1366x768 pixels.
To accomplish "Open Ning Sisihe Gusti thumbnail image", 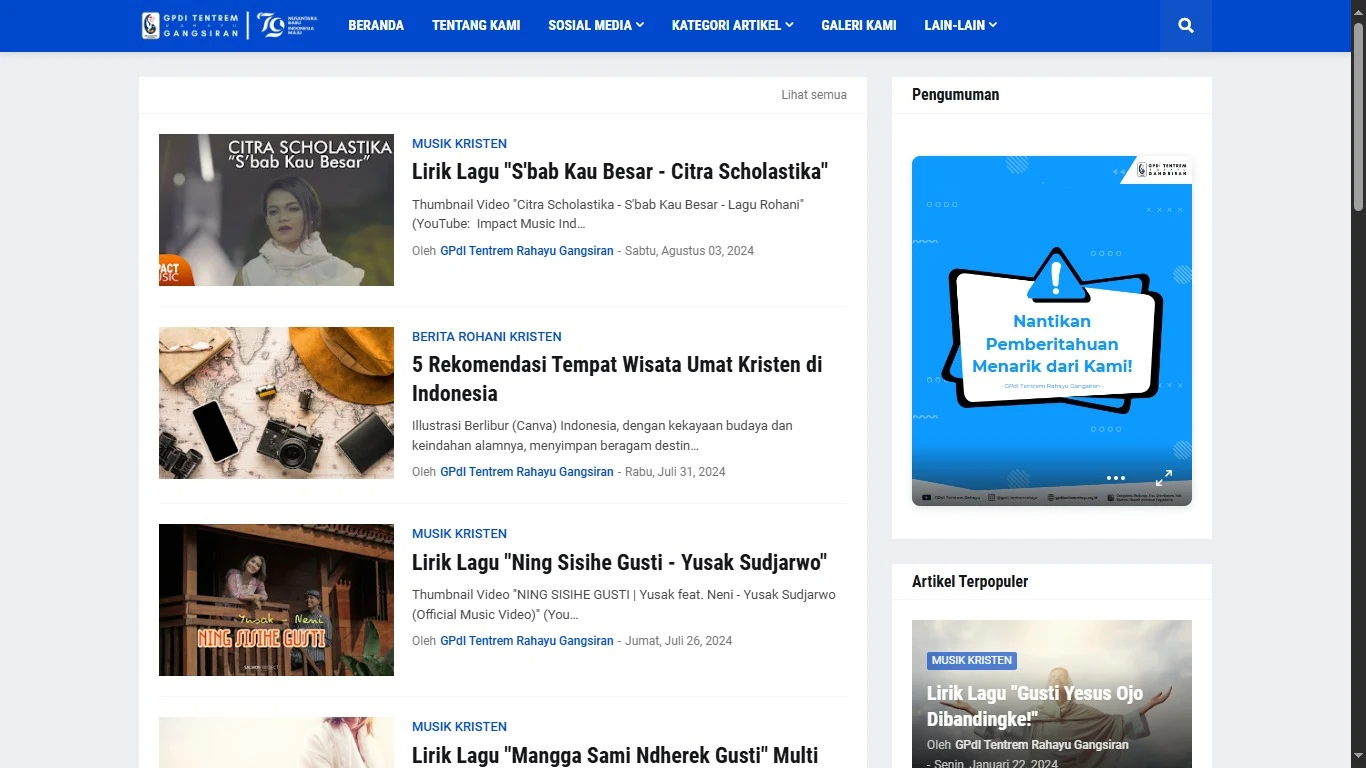I will (x=276, y=600).
